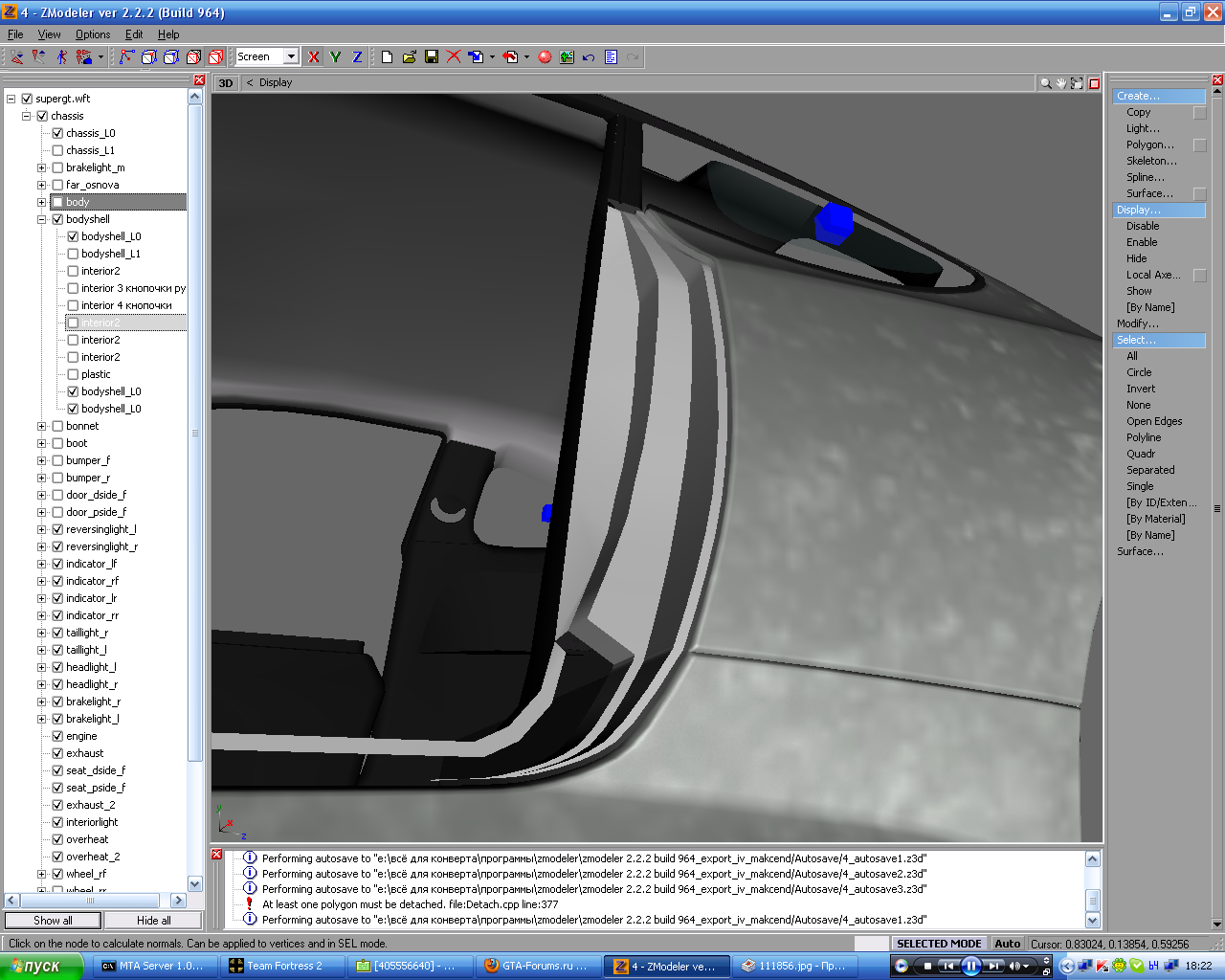Click the zoom extents icon in the viewport

pyautogui.click(x=1077, y=83)
